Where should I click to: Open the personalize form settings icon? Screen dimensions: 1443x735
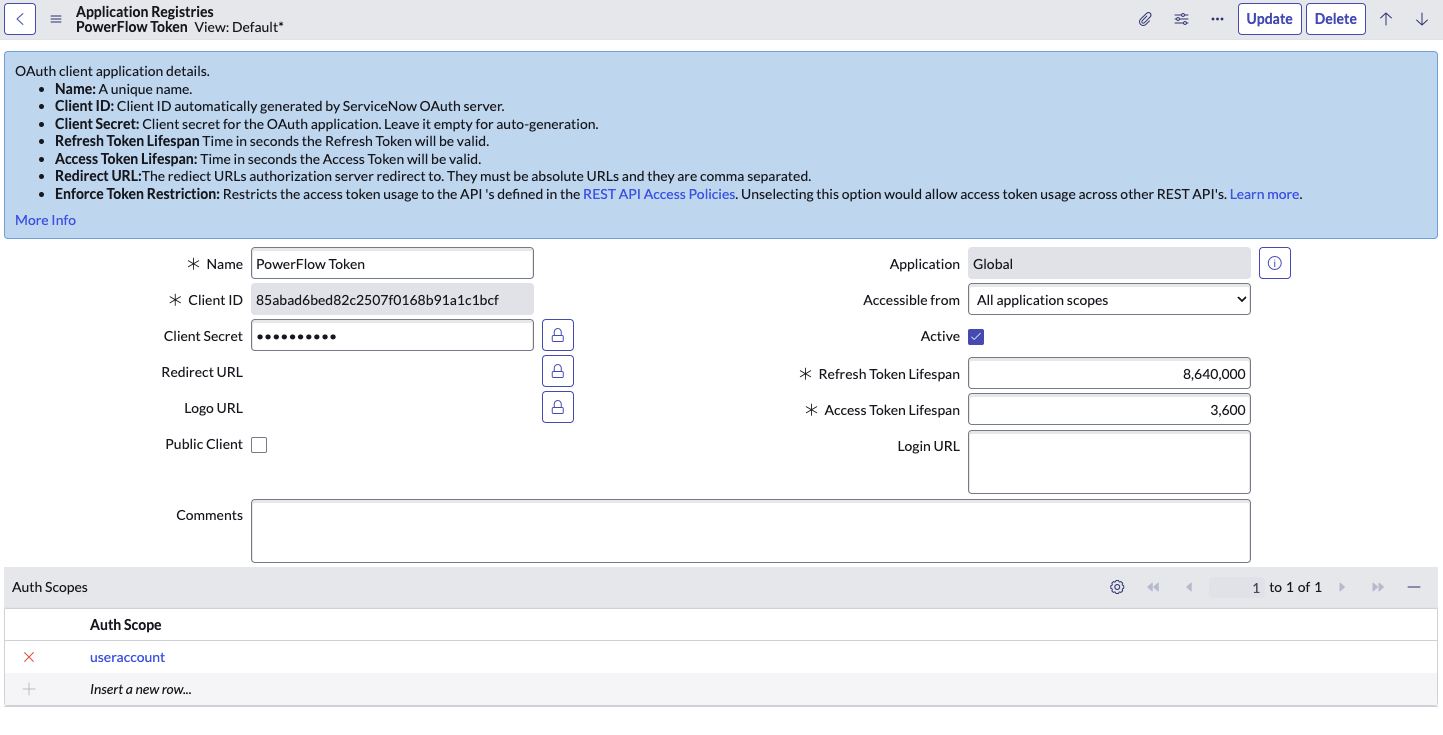tap(1181, 19)
